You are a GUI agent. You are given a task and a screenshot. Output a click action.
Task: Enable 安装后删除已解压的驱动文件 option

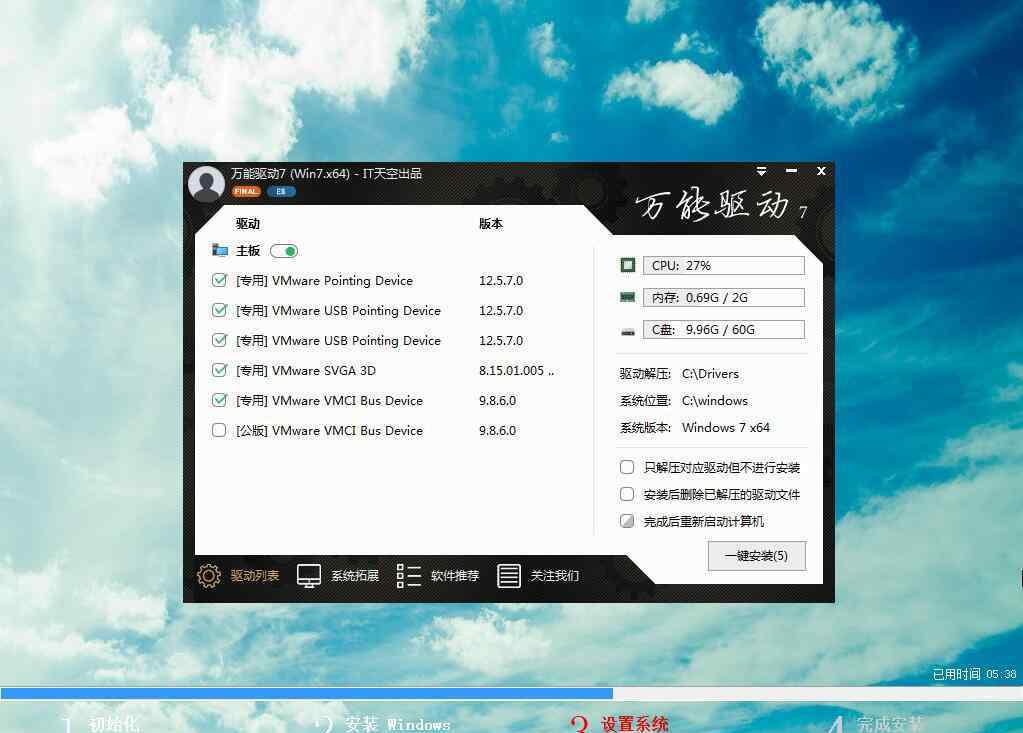pyautogui.click(x=627, y=494)
